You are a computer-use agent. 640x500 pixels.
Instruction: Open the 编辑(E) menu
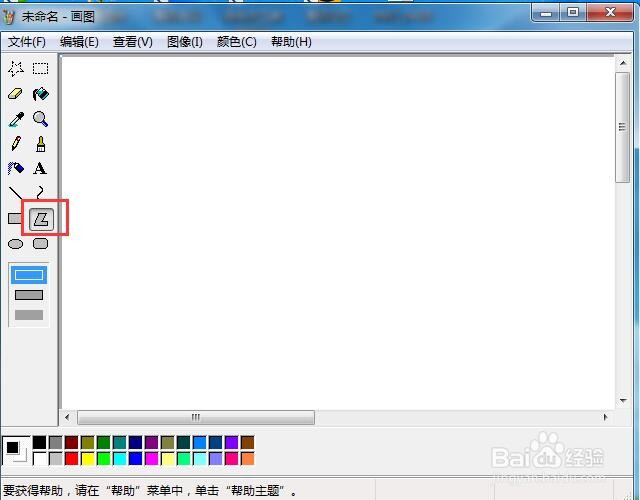[x=79, y=42]
